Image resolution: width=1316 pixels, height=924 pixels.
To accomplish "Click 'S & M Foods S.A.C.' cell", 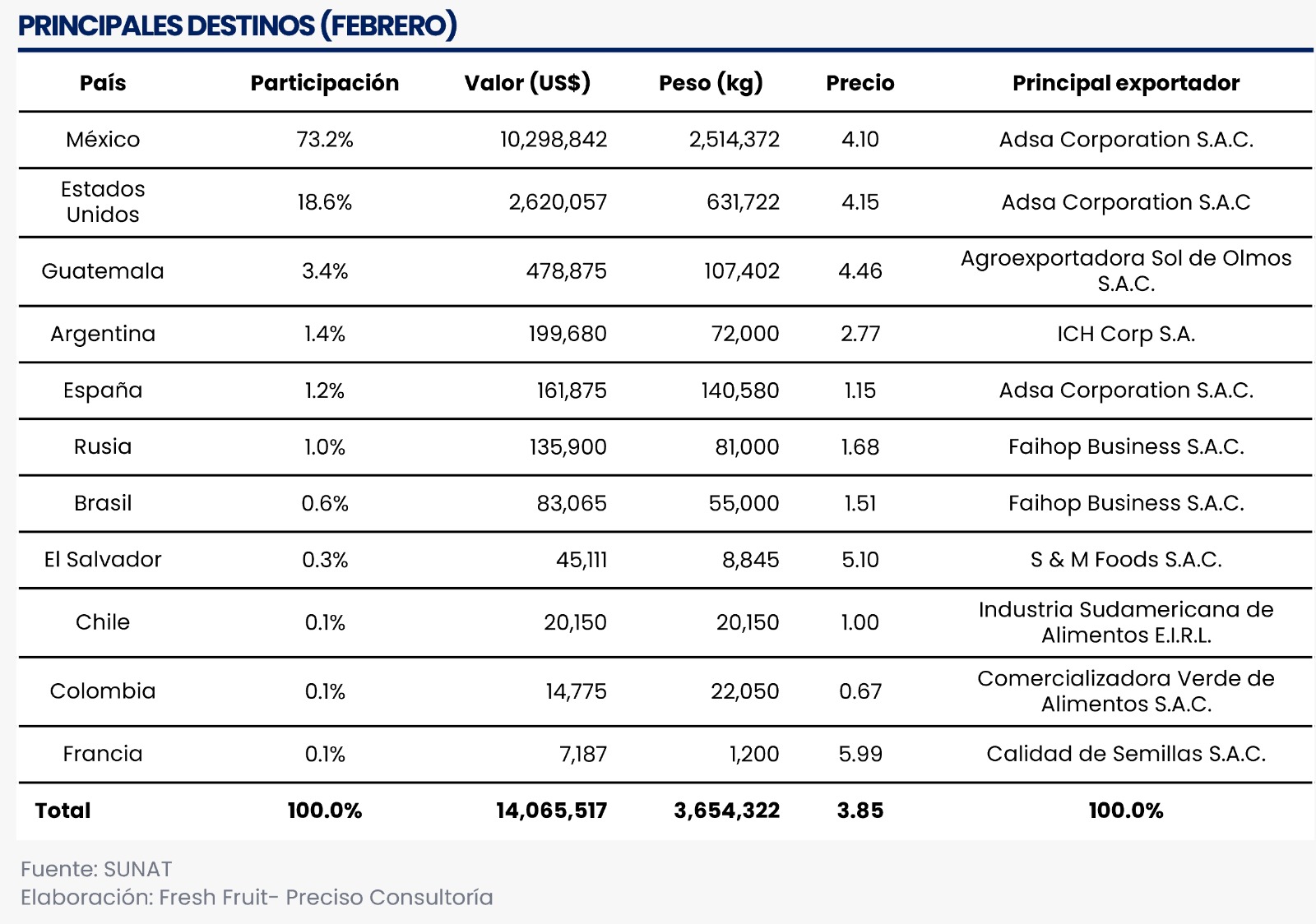I will tap(1125, 560).
